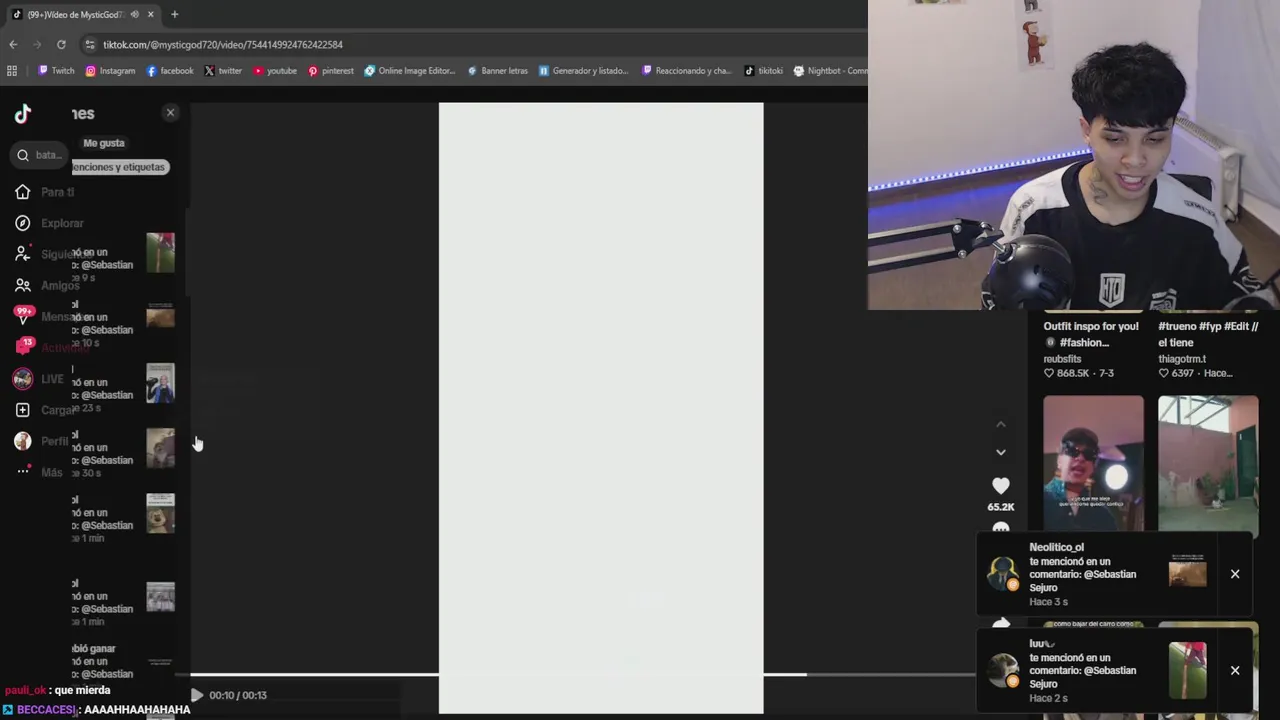This screenshot has width=1280, height=720.
Task: Open the Más three-dots menu
Action: coord(22,472)
